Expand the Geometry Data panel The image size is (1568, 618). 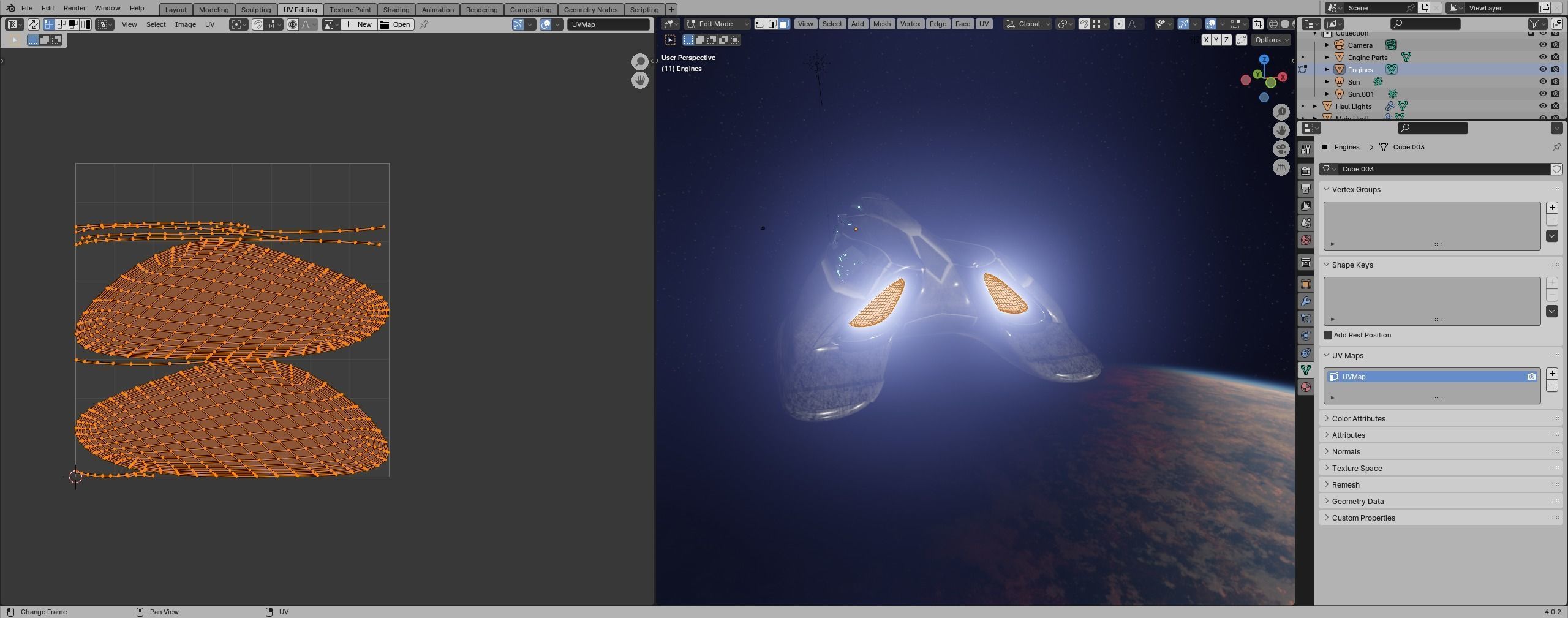[1327, 501]
